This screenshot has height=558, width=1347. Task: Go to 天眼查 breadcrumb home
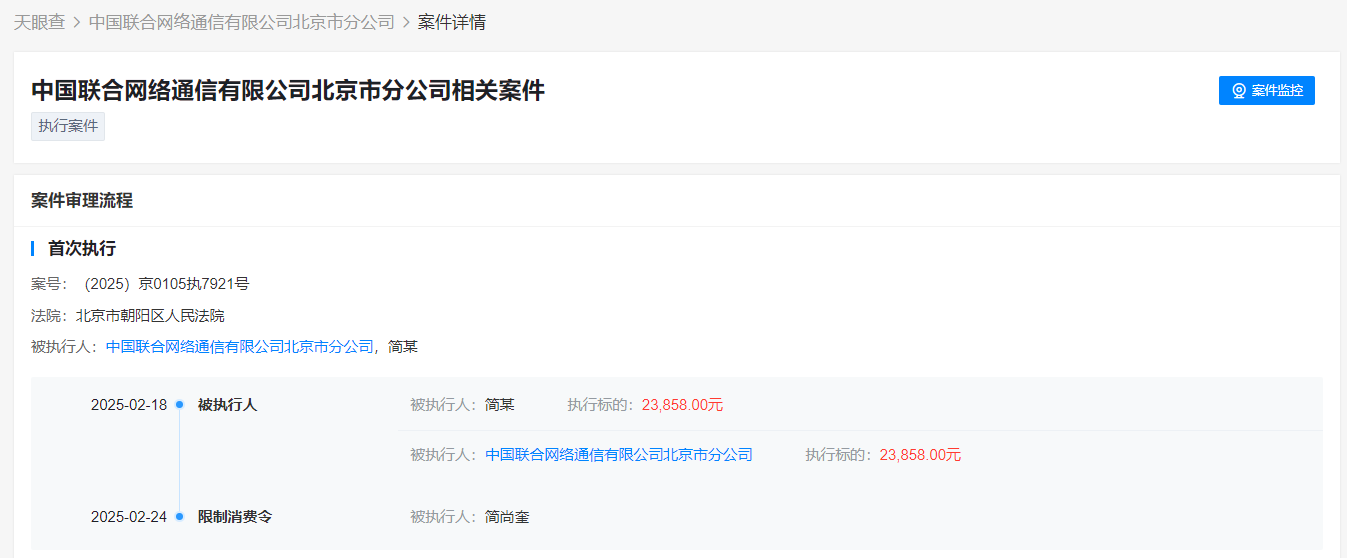(39, 22)
